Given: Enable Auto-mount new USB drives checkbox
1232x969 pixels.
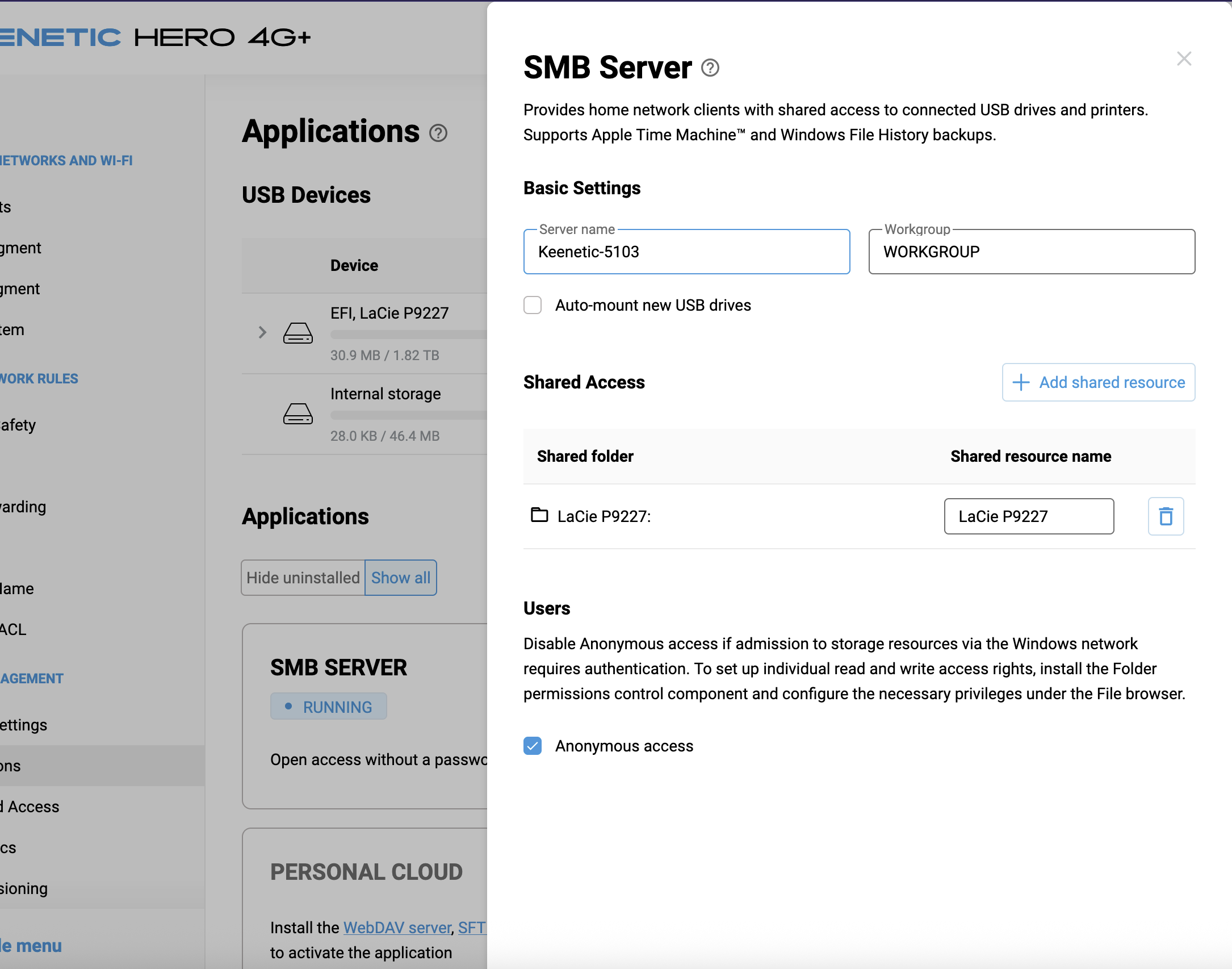Looking at the screenshot, I should pos(533,305).
